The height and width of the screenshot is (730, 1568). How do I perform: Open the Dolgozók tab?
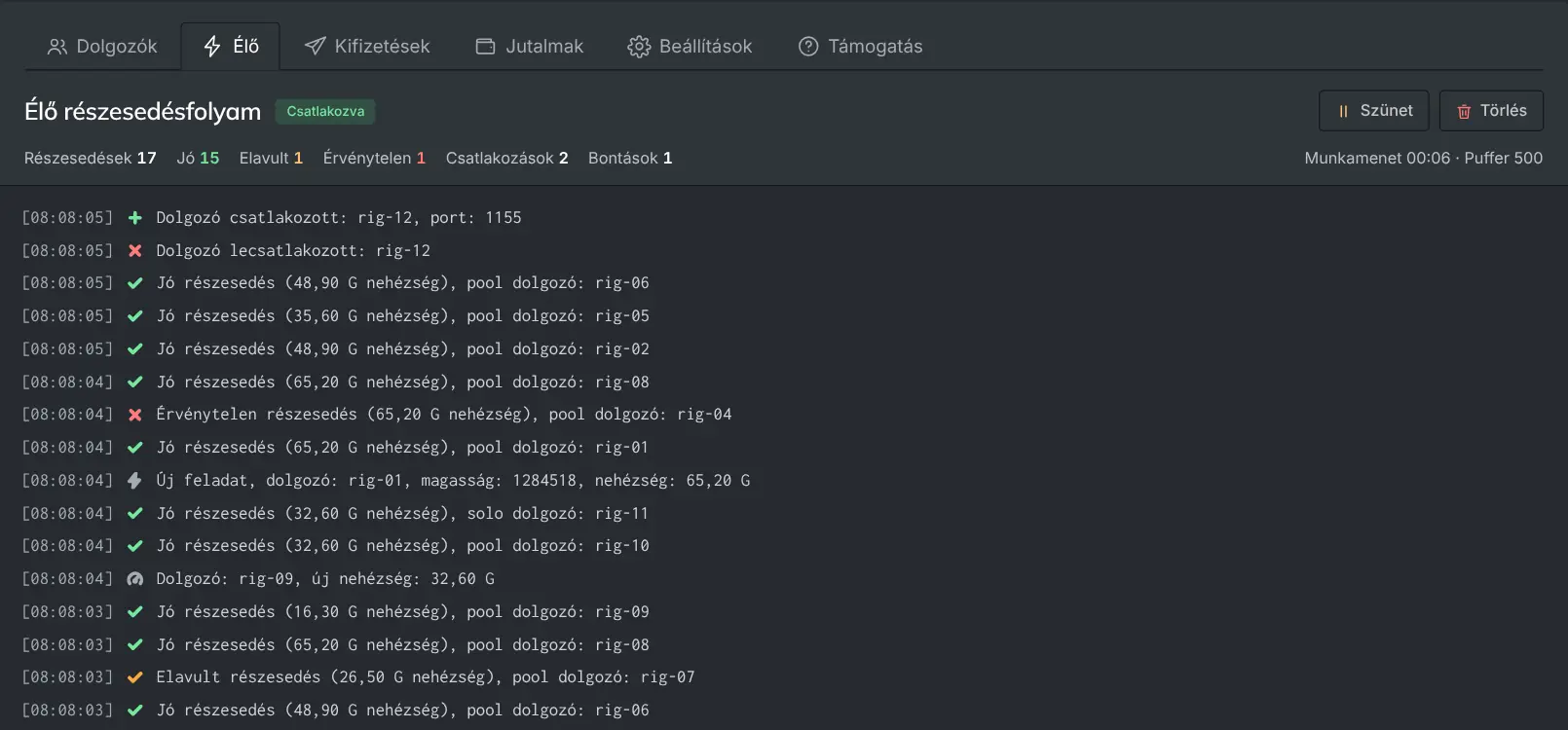pos(102,47)
